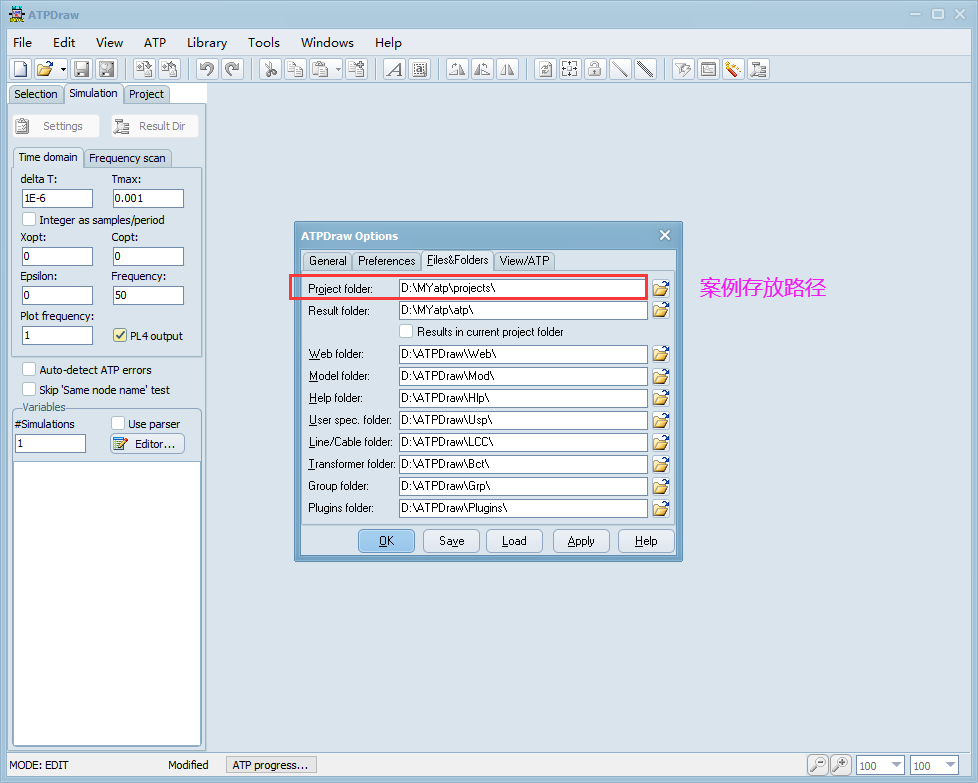Click the New document toolbar icon
Viewport: 978px width, 783px height.
(20, 69)
